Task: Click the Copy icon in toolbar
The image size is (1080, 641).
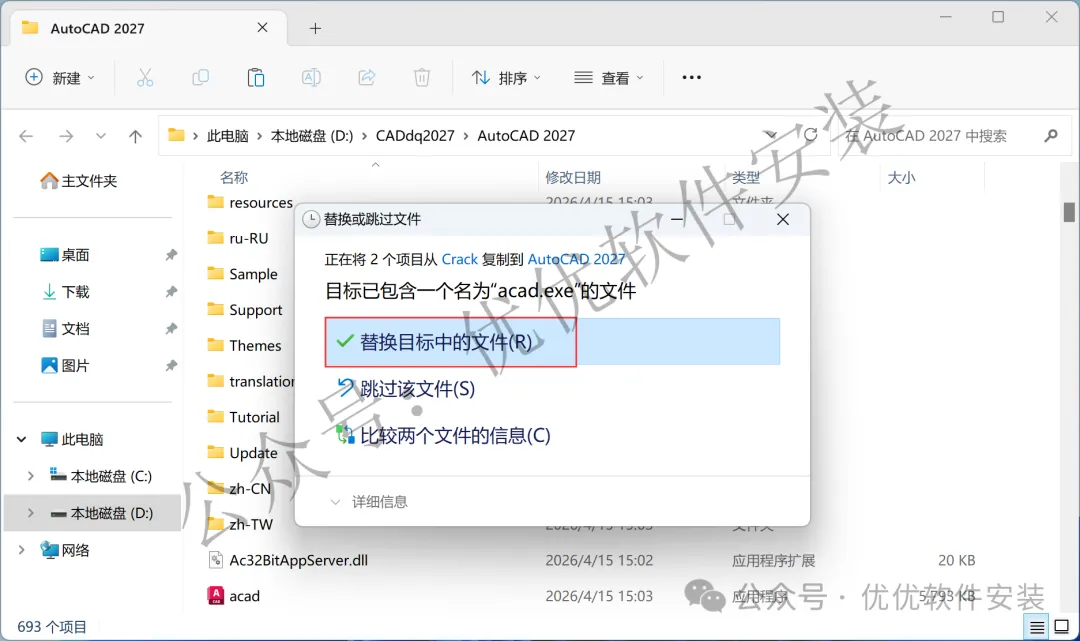Action: [200, 78]
